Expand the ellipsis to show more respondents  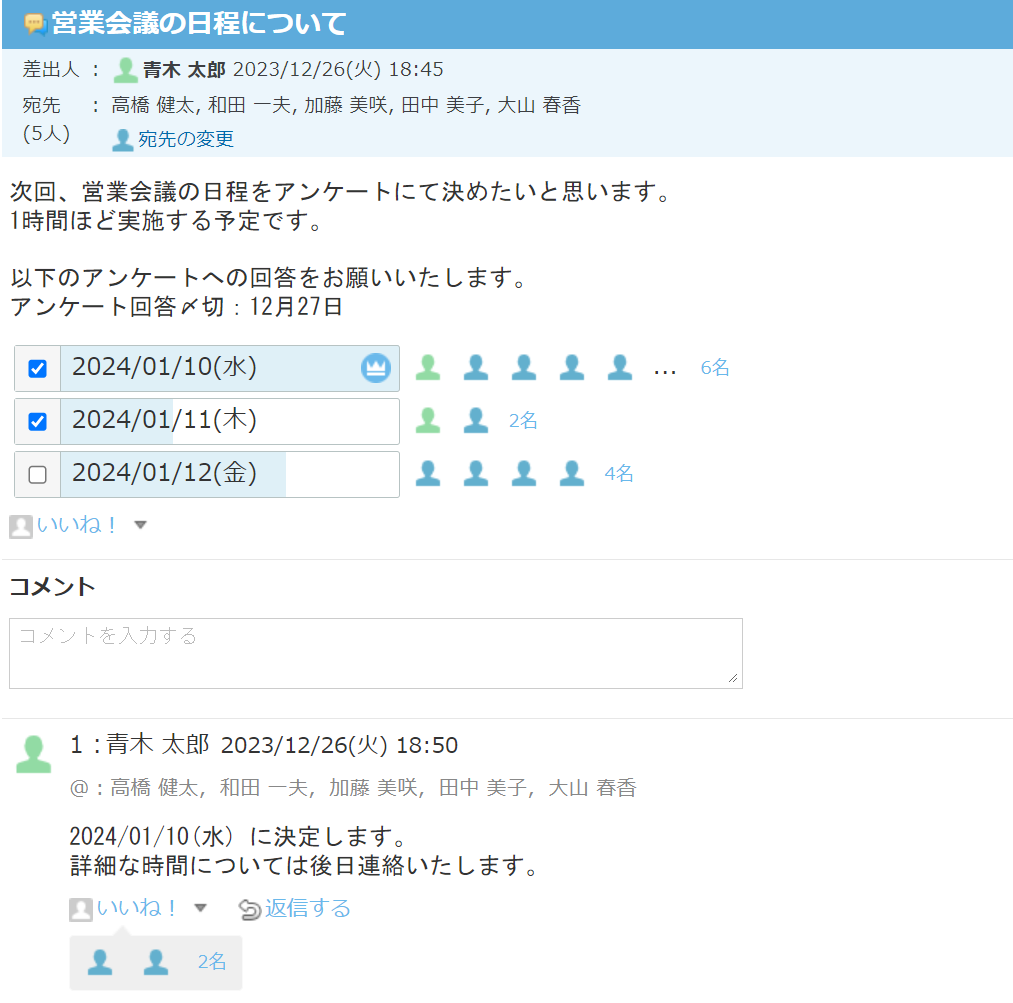point(665,371)
